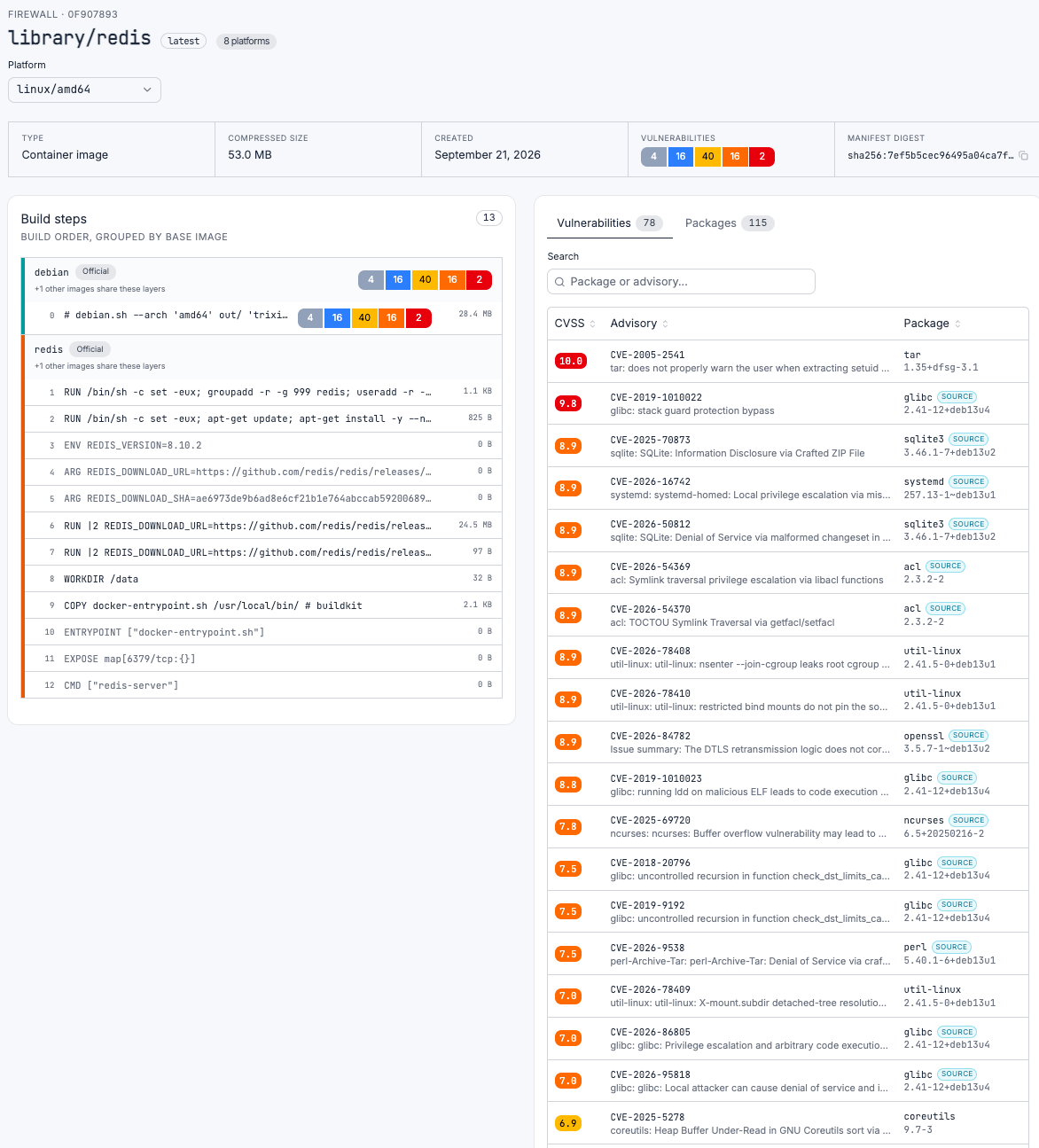
Task: Click SOURCE tag next to openssl package
Action: coord(968,736)
